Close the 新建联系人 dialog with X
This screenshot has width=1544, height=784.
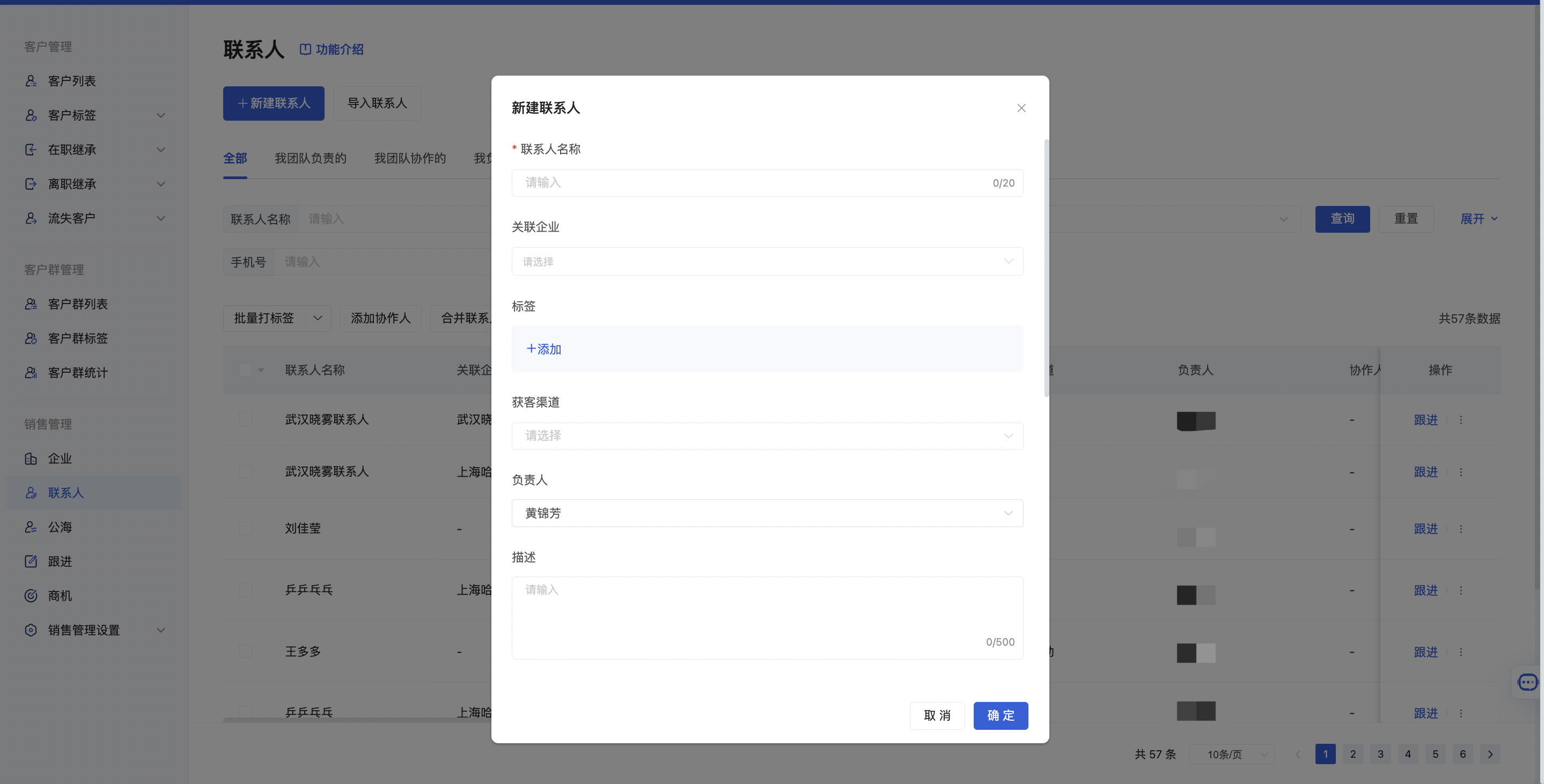click(1021, 108)
